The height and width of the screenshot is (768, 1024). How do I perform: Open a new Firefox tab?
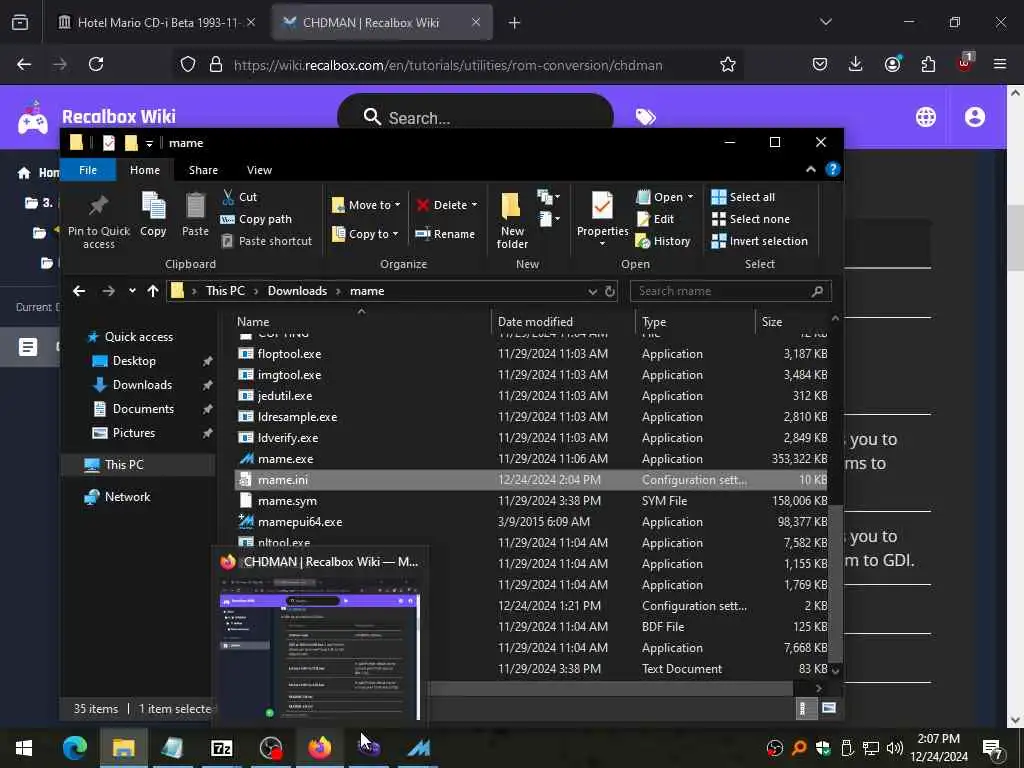(515, 23)
